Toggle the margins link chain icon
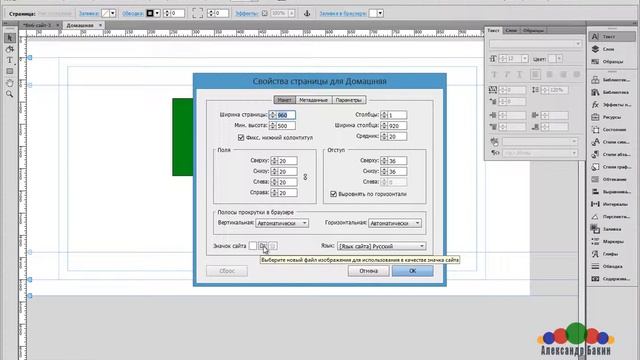This screenshot has height=360, width=640. pos(305,177)
